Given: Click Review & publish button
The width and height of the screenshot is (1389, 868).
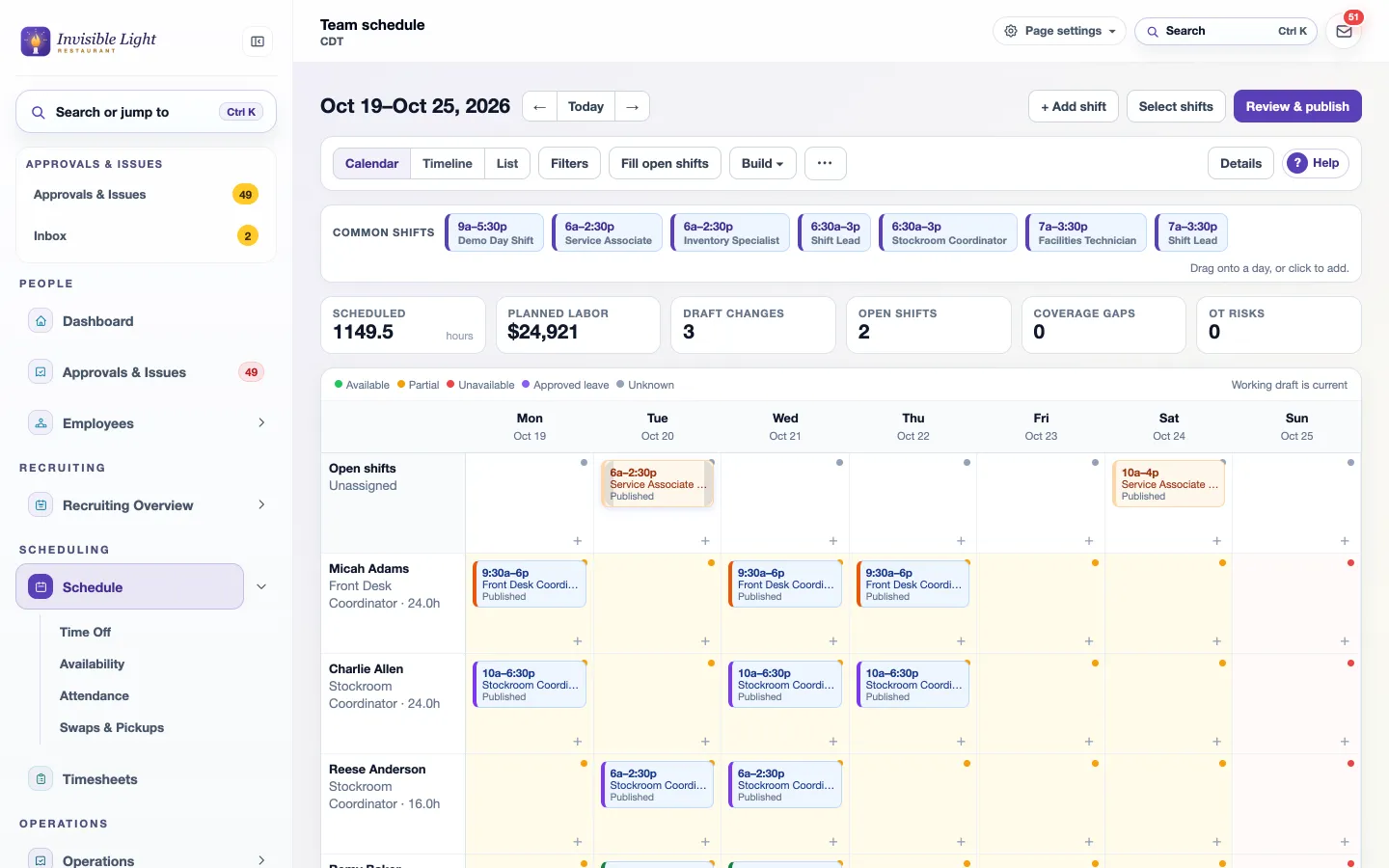Looking at the screenshot, I should pyautogui.click(x=1297, y=106).
